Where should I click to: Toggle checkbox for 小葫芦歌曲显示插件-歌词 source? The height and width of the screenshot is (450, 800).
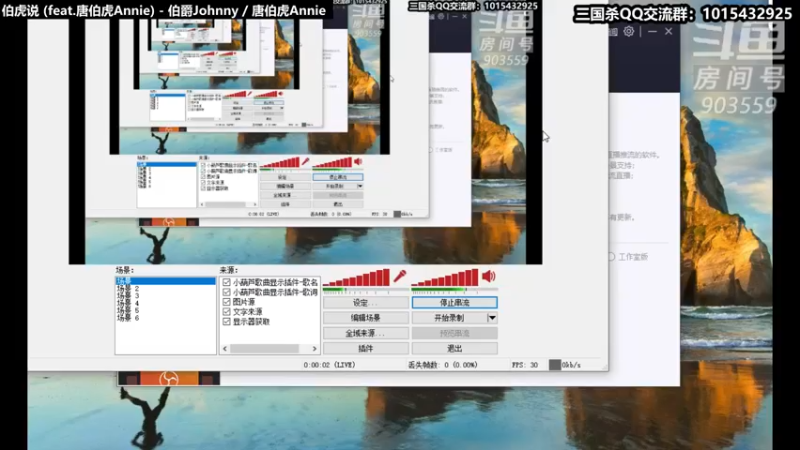227,292
